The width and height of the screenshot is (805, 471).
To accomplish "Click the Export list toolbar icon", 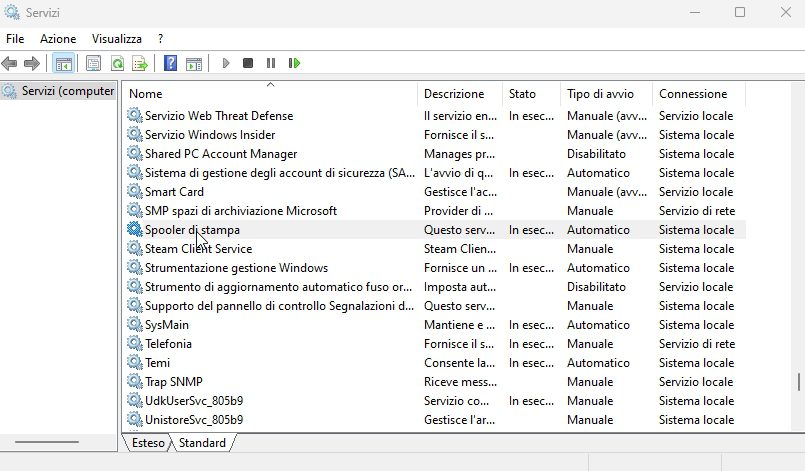I will (x=140, y=64).
